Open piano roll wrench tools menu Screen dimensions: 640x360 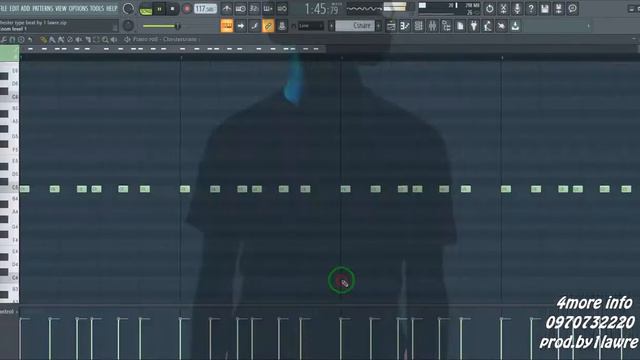click(x=4, y=40)
